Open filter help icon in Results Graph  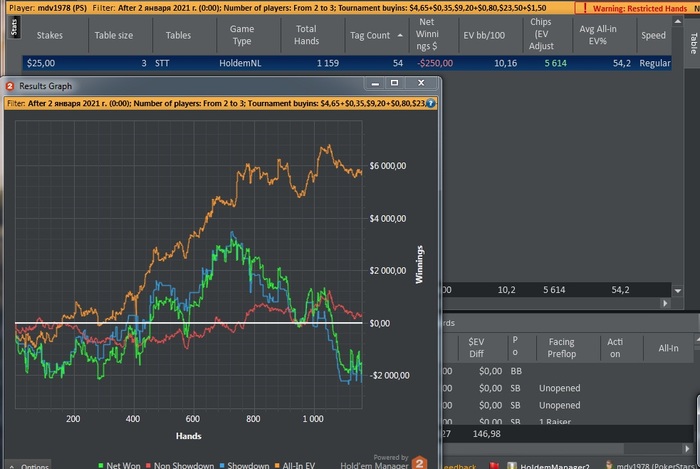coord(430,103)
